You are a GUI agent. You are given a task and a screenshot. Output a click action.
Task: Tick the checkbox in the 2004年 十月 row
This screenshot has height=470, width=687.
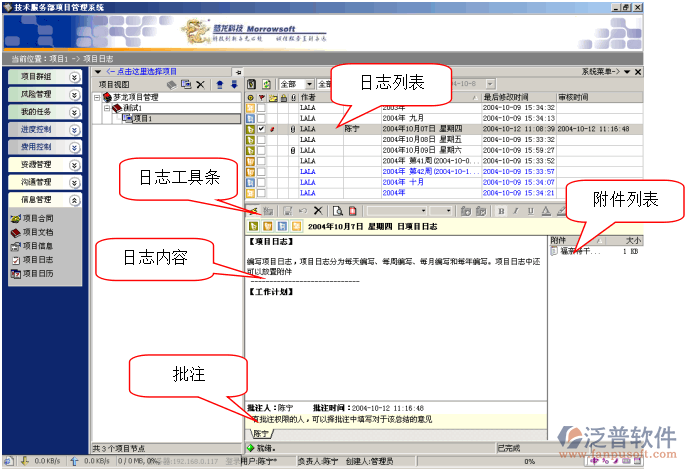coord(261,182)
